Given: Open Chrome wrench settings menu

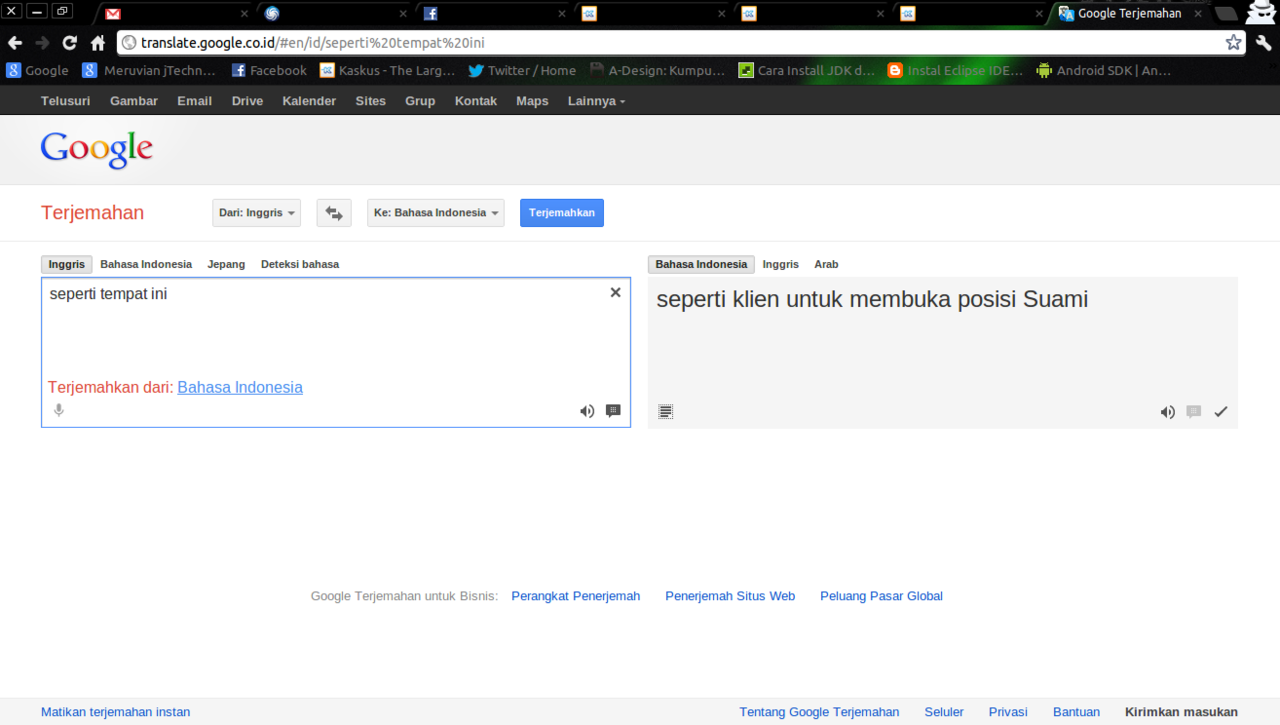Looking at the screenshot, I should [x=1263, y=43].
